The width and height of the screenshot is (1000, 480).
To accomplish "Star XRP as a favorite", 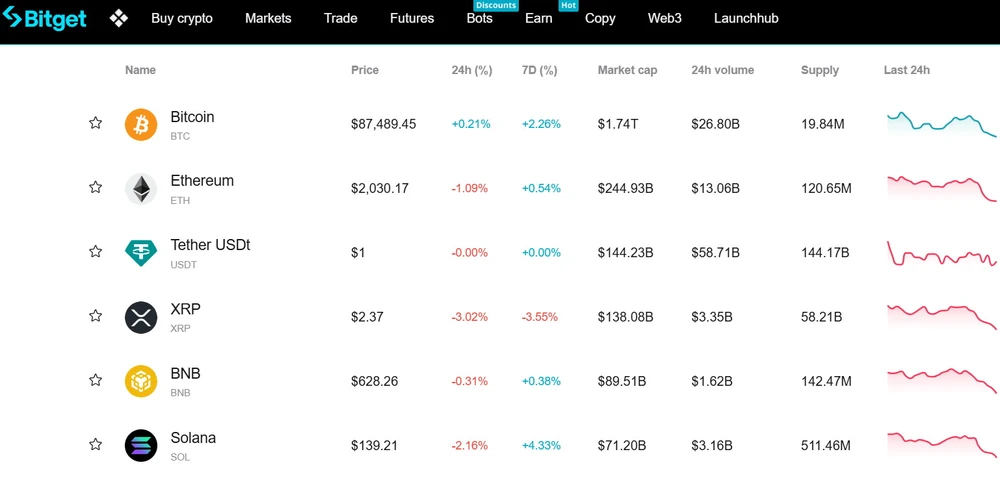I will click(x=96, y=316).
